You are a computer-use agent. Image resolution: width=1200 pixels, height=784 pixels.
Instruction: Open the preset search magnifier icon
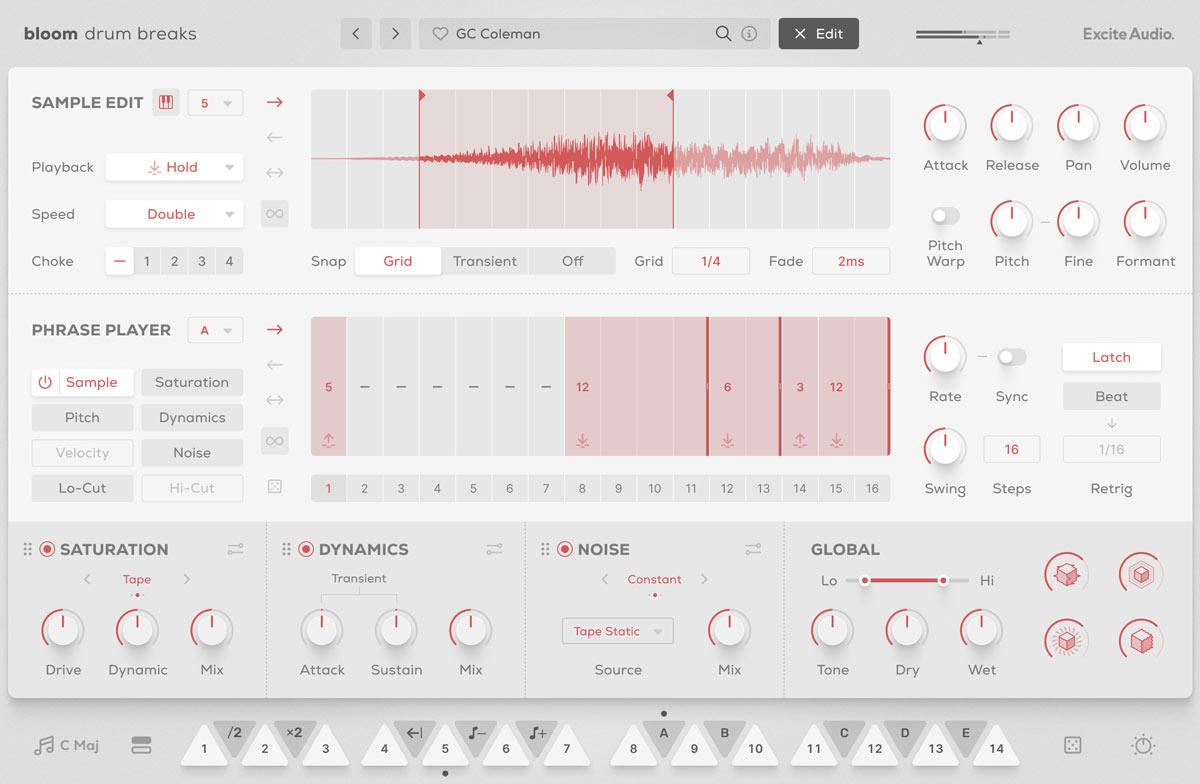pyautogui.click(x=724, y=33)
